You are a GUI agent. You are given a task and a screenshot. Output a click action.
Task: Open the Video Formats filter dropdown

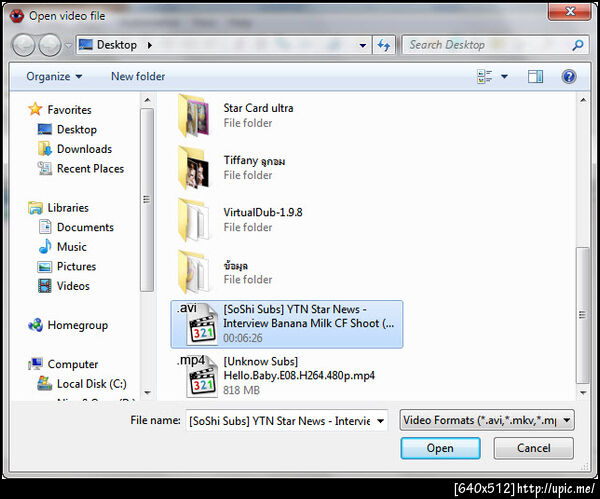click(487, 420)
